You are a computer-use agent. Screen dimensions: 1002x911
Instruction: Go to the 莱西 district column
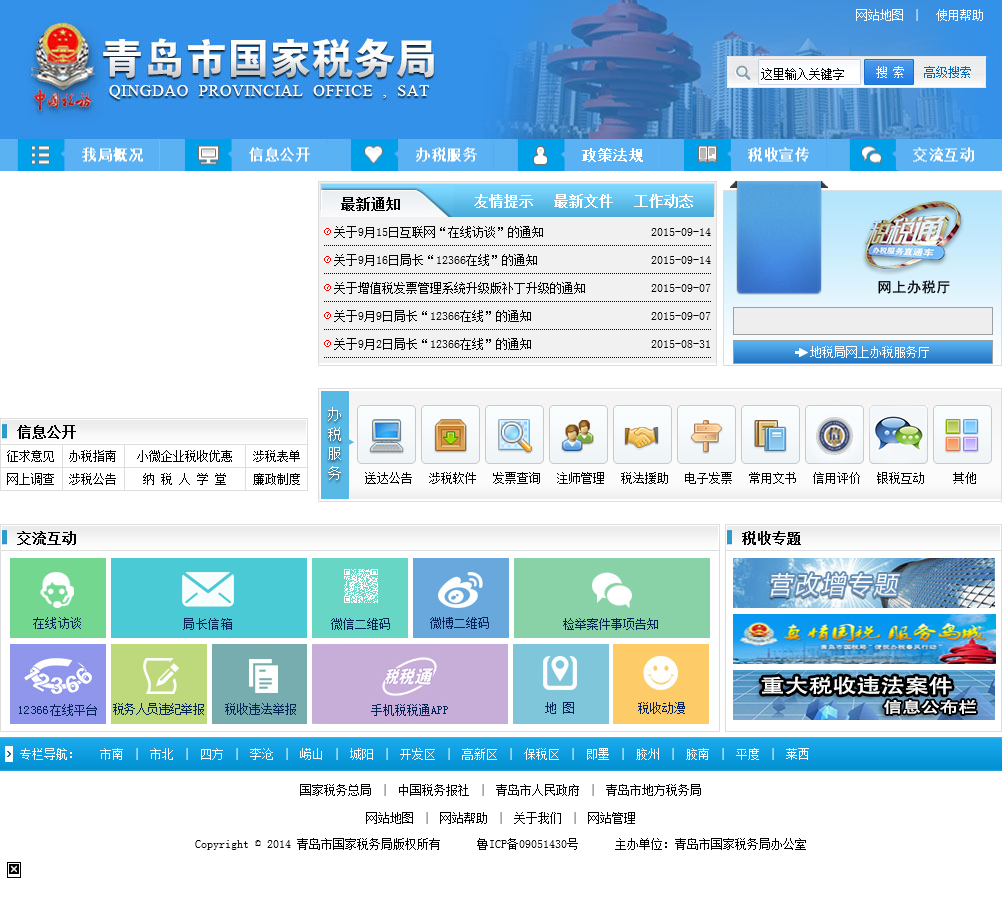[x=797, y=754]
